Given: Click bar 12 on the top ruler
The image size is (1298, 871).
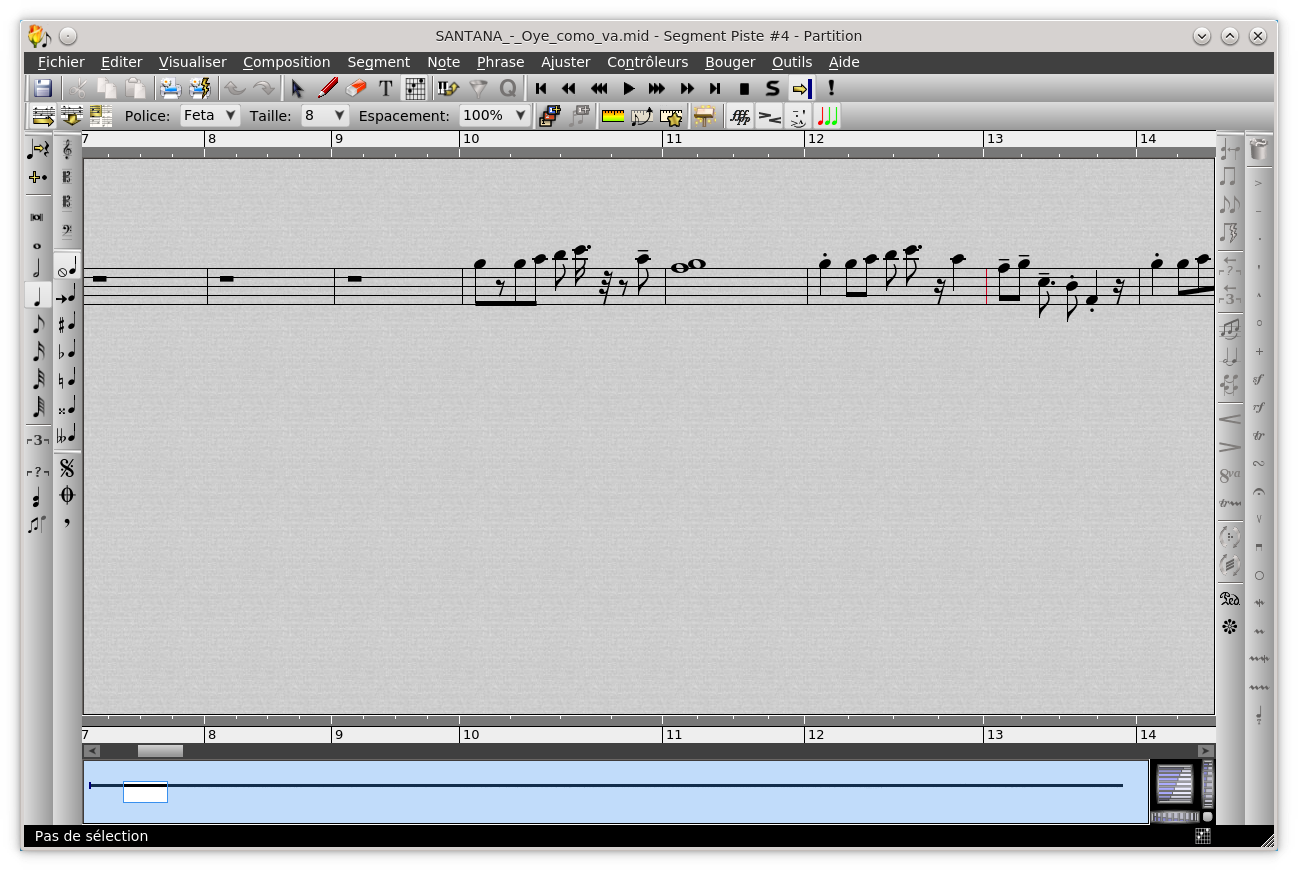Looking at the screenshot, I should point(816,139).
